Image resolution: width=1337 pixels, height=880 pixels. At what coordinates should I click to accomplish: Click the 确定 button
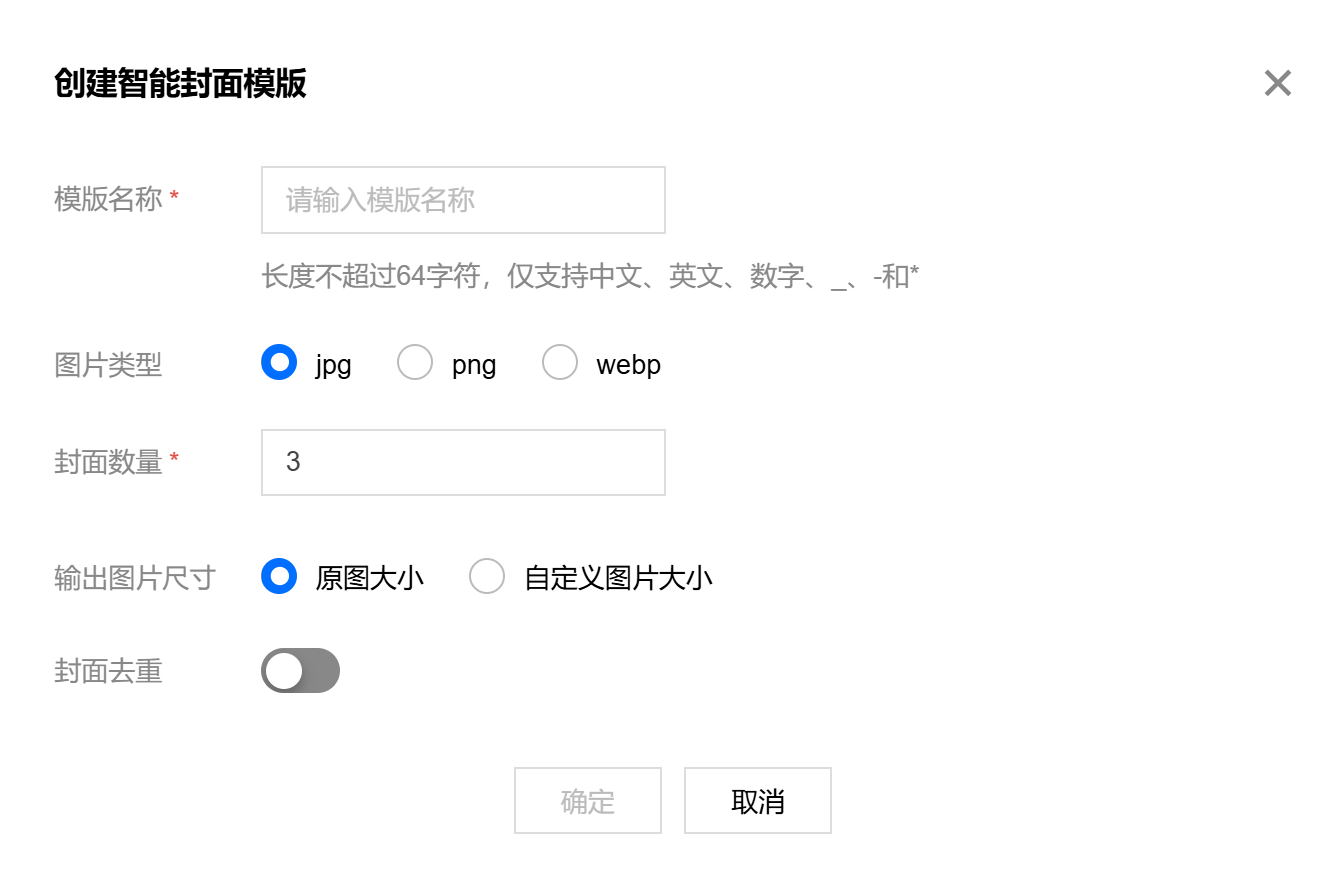pyautogui.click(x=588, y=801)
